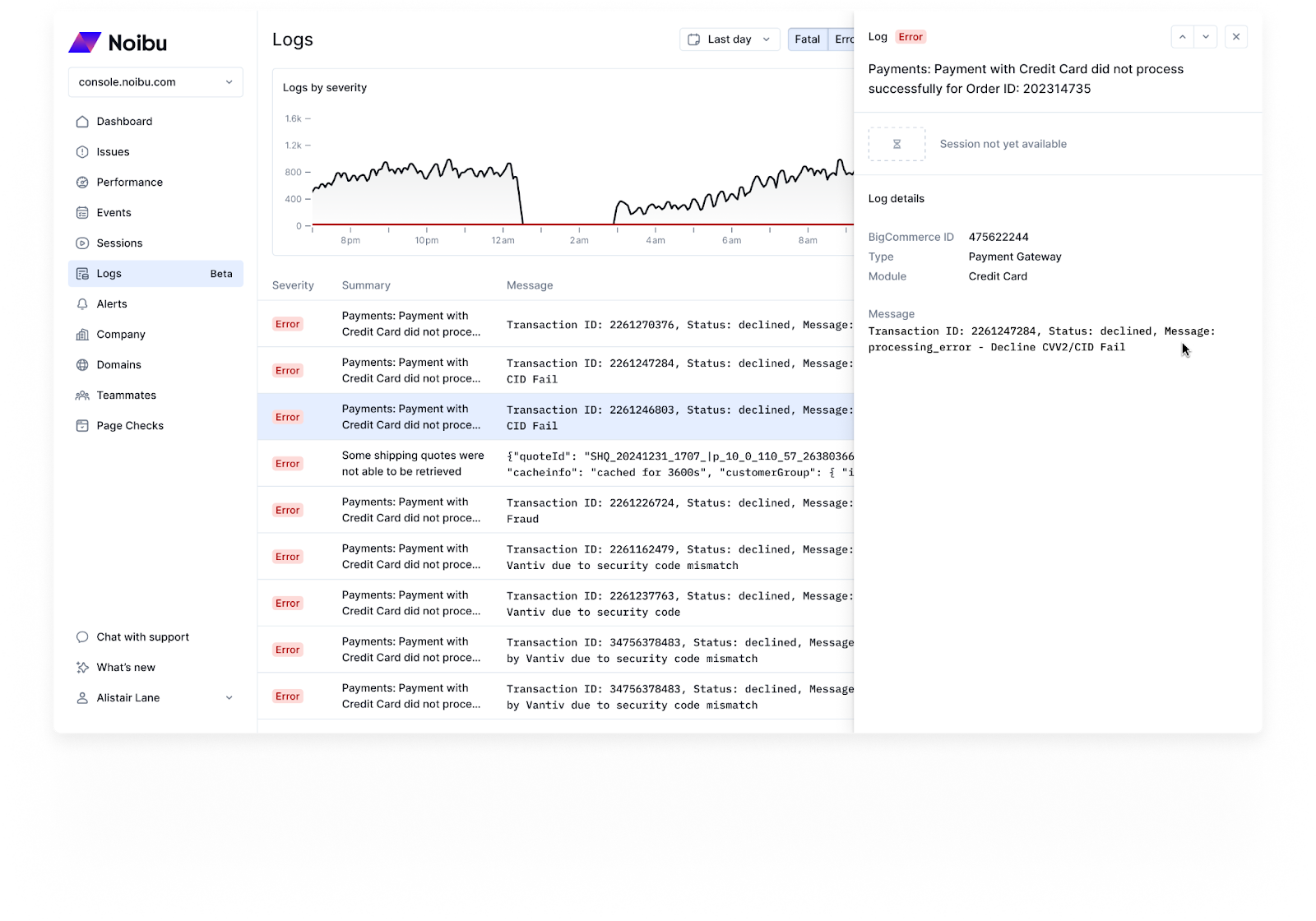The height and width of the screenshot is (921, 1316).
Task: Click the Teammates people icon
Action: pyautogui.click(x=82, y=396)
